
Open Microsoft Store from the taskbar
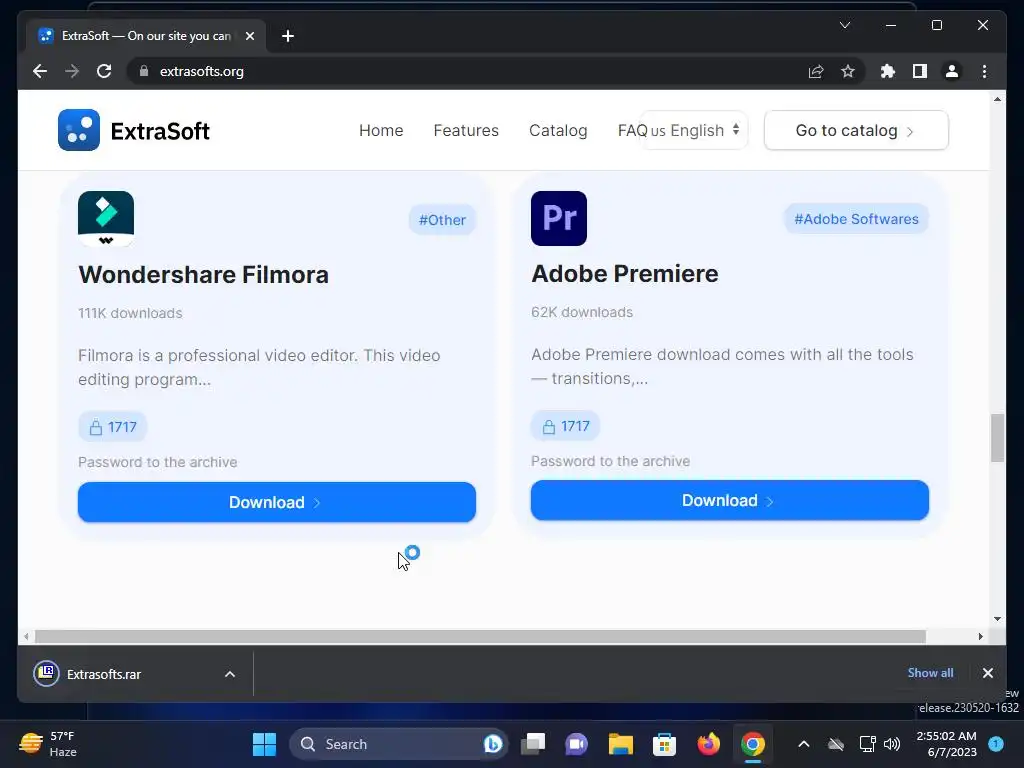[x=664, y=744]
